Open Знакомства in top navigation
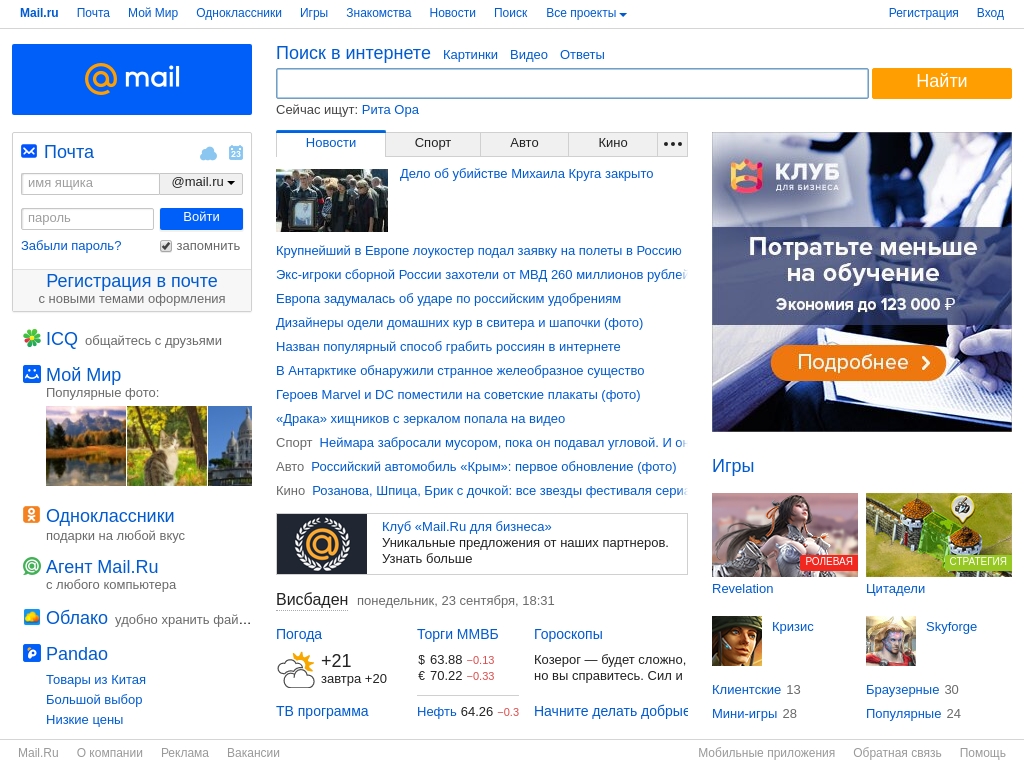The height and width of the screenshot is (768, 1024). [379, 13]
